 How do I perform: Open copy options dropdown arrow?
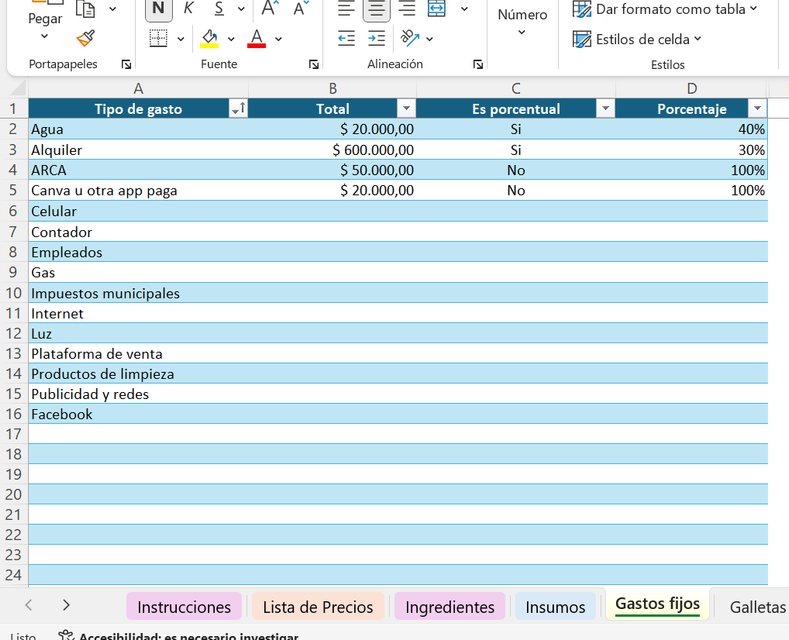click(x=113, y=9)
